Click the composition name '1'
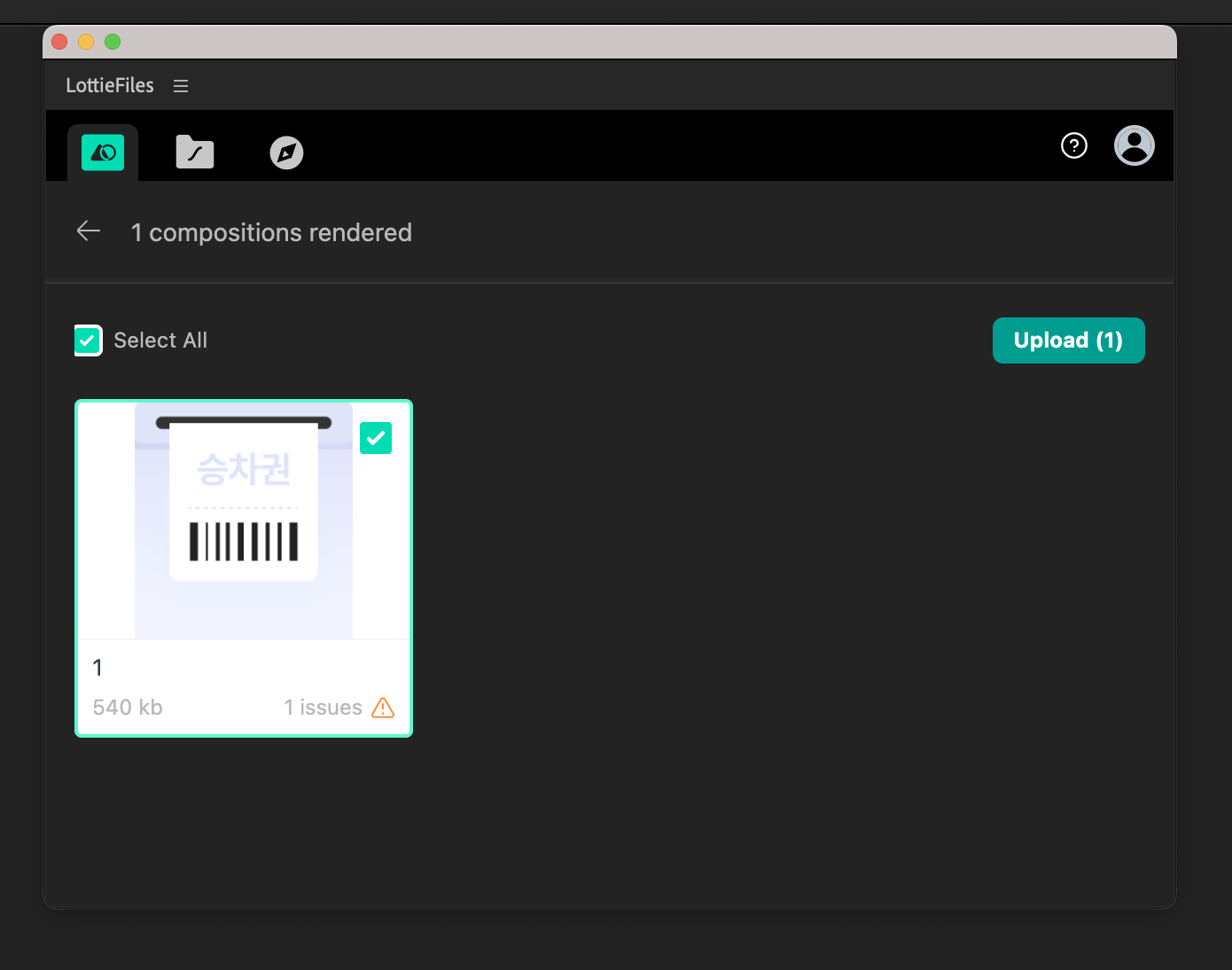This screenshot has height=970, width=1232. [97, 668]
